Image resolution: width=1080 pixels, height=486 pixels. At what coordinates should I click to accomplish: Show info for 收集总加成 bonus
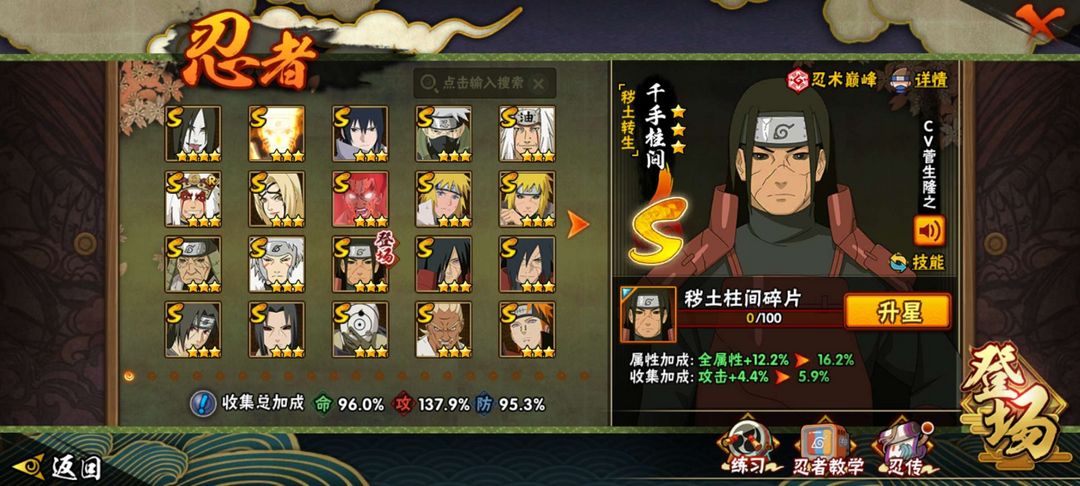click(x=202, y=403)
